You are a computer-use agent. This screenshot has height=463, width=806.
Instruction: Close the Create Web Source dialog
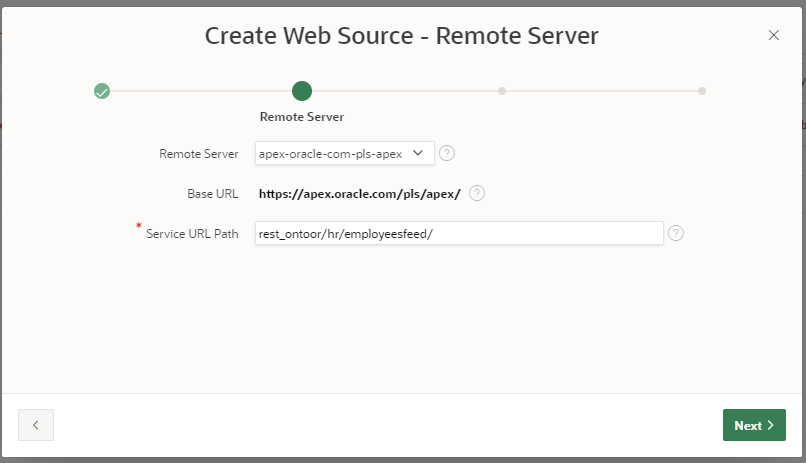[x=773, y=35]
